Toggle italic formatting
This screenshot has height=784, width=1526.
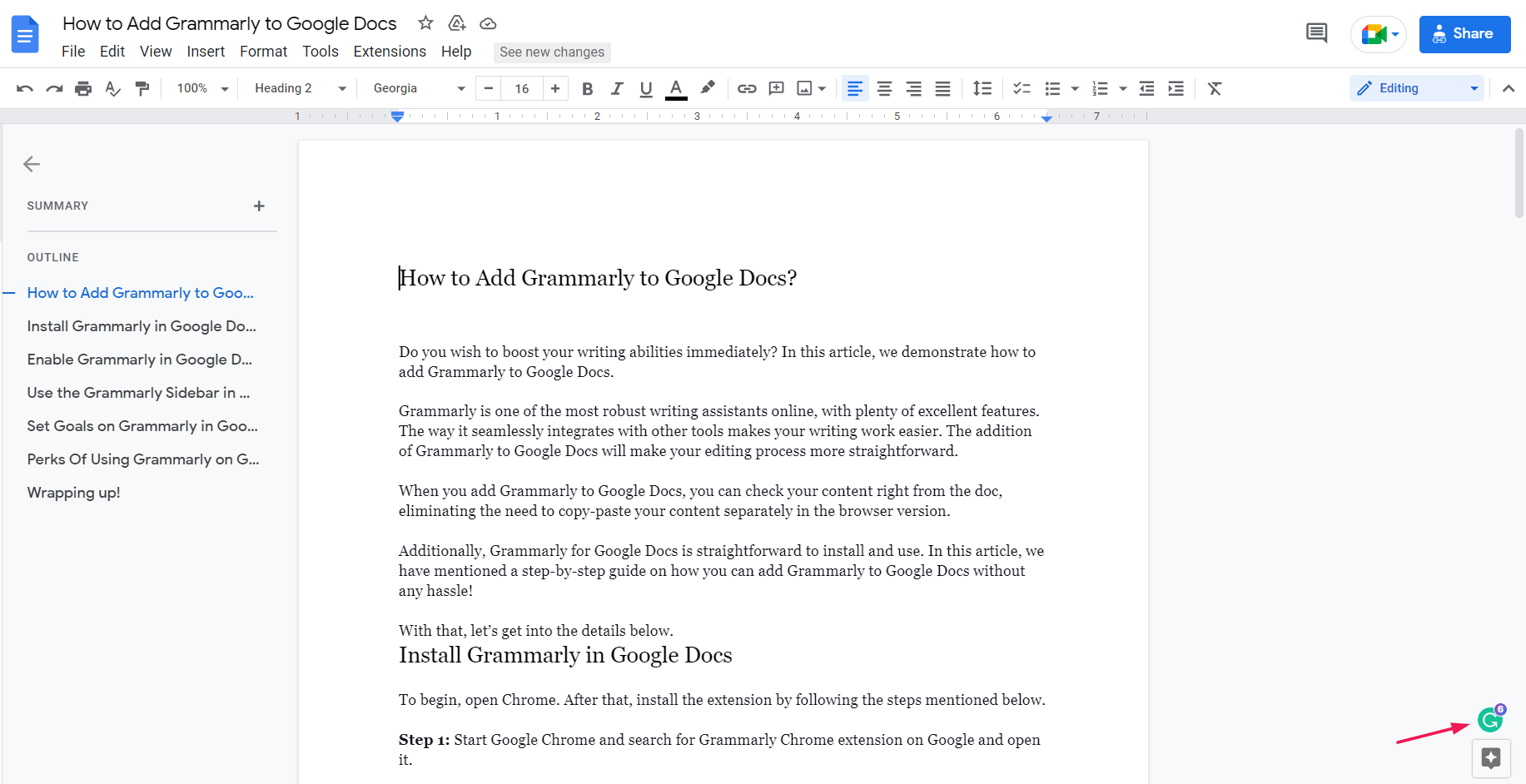point(617,88)
